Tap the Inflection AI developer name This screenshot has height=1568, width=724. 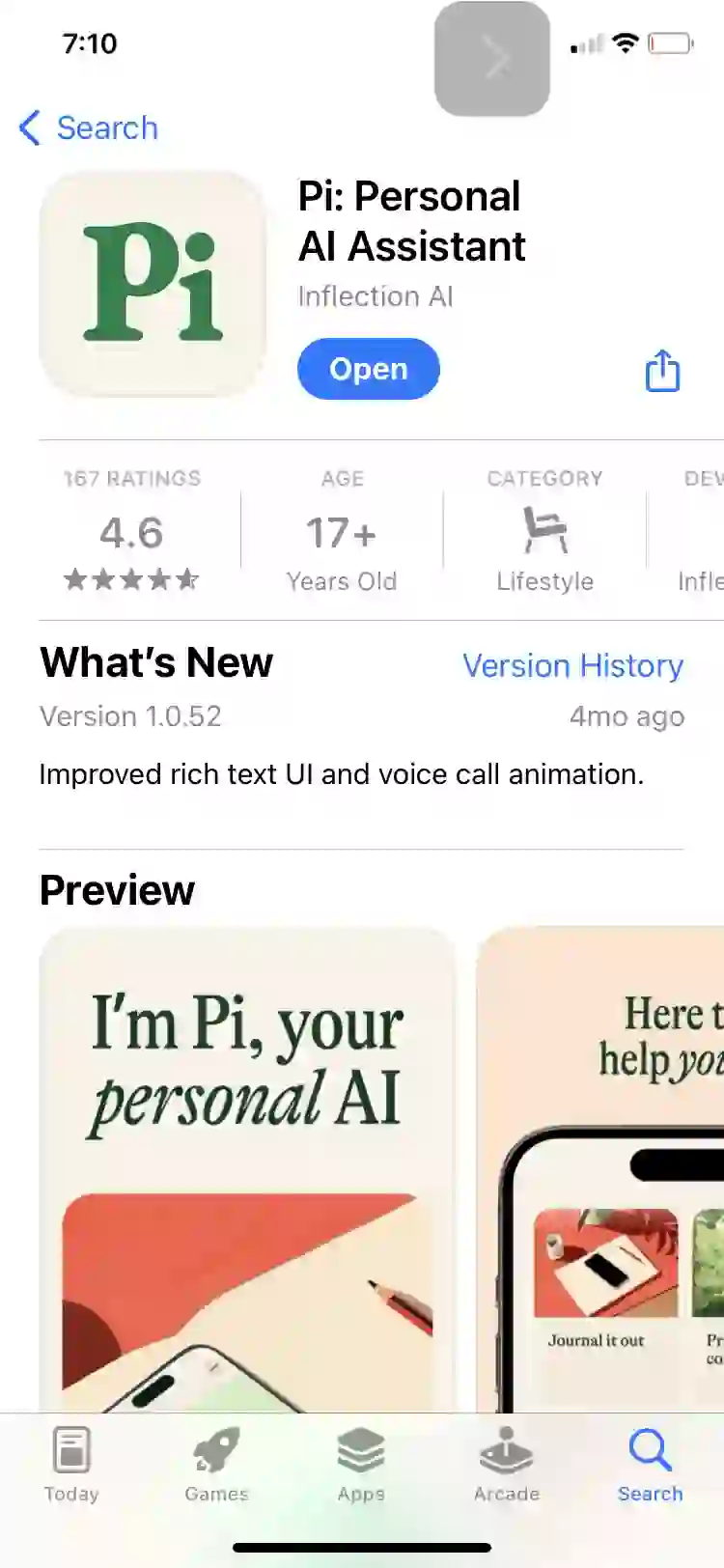(x=376, y=296)
